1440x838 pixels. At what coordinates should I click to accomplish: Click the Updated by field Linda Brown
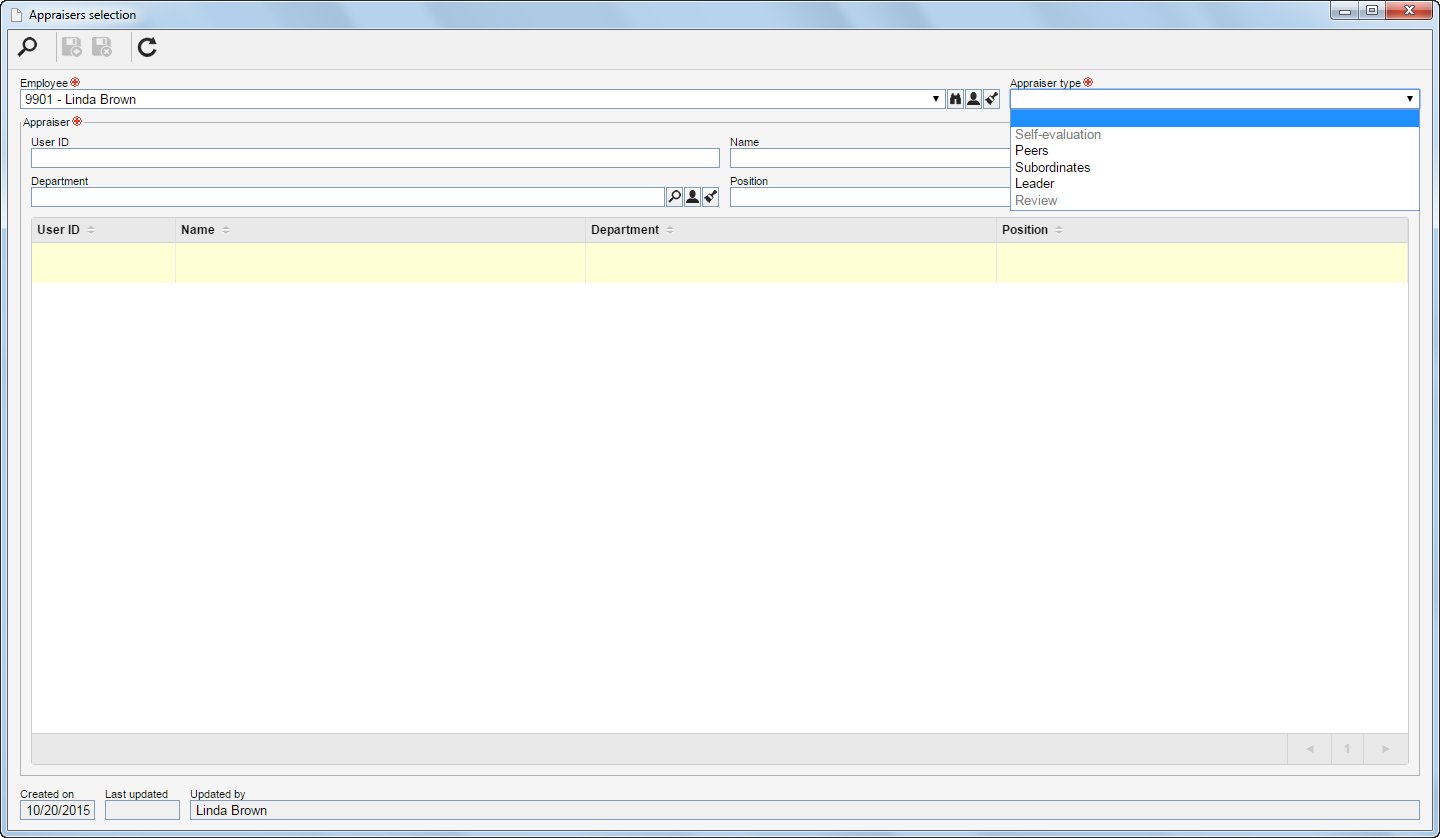pyautogui.click(x=804, y=810)
